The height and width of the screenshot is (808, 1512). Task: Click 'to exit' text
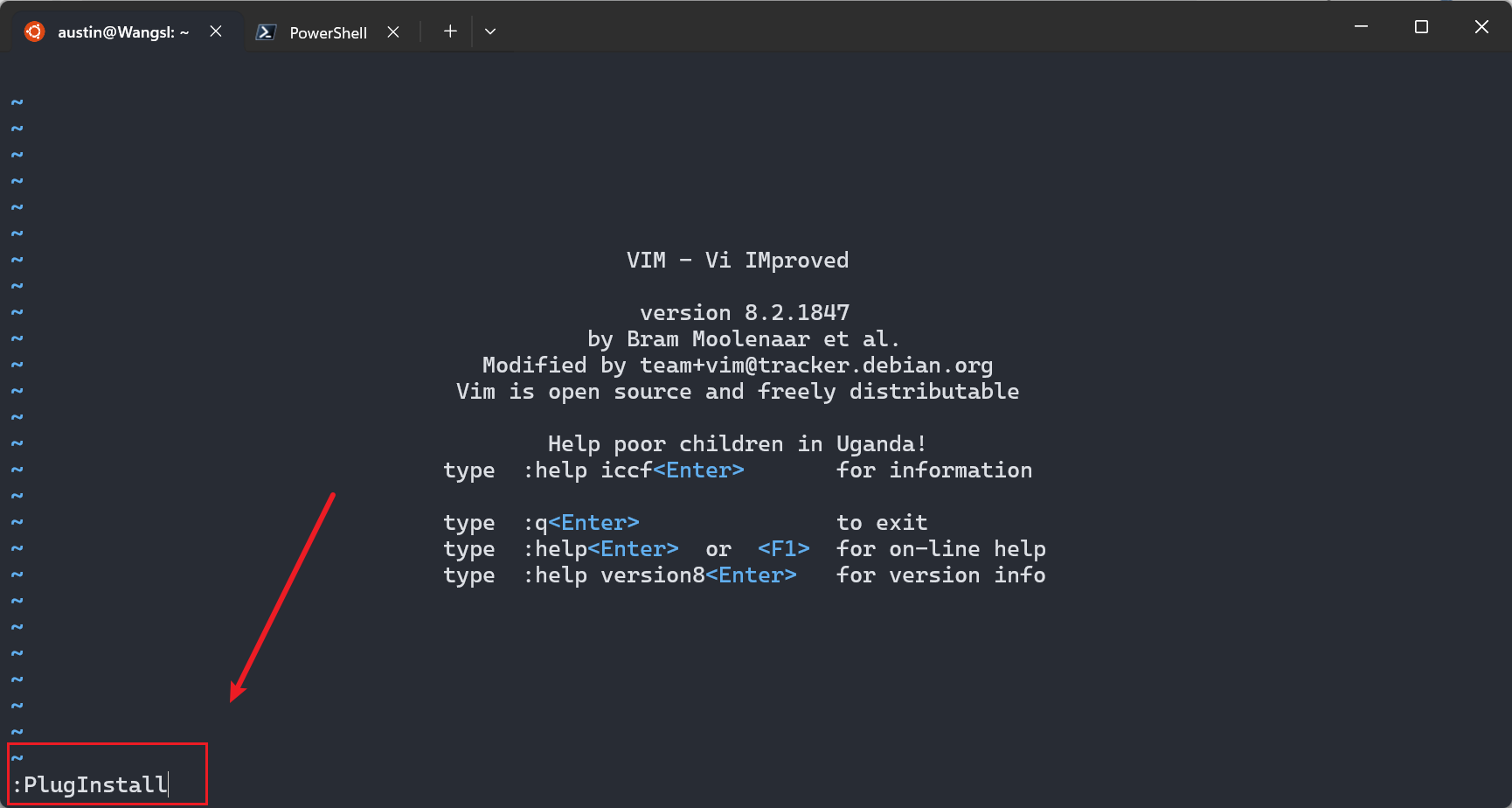[x=882, y=523]
